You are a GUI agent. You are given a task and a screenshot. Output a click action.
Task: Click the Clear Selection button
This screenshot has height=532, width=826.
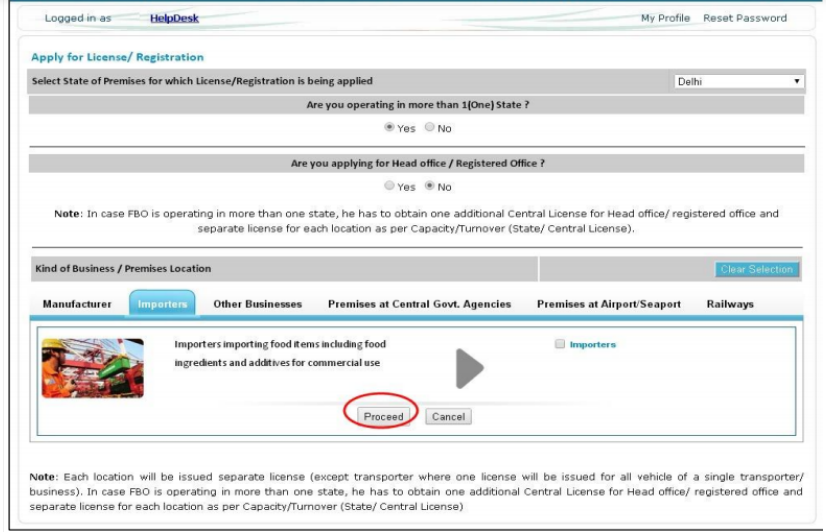757,269
